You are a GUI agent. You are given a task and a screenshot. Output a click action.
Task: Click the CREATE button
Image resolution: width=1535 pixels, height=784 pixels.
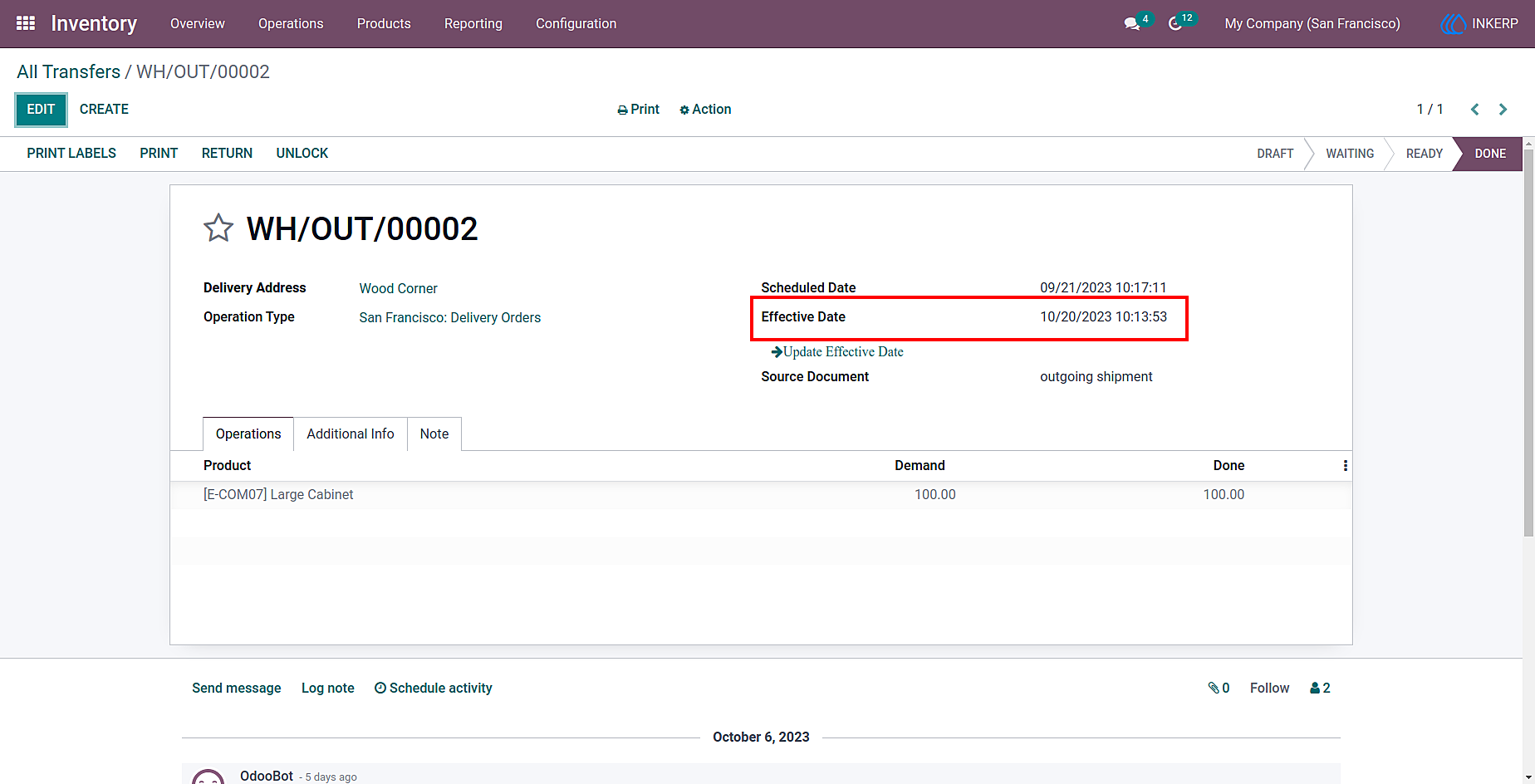pyautogui.click(x=104, y=110)
